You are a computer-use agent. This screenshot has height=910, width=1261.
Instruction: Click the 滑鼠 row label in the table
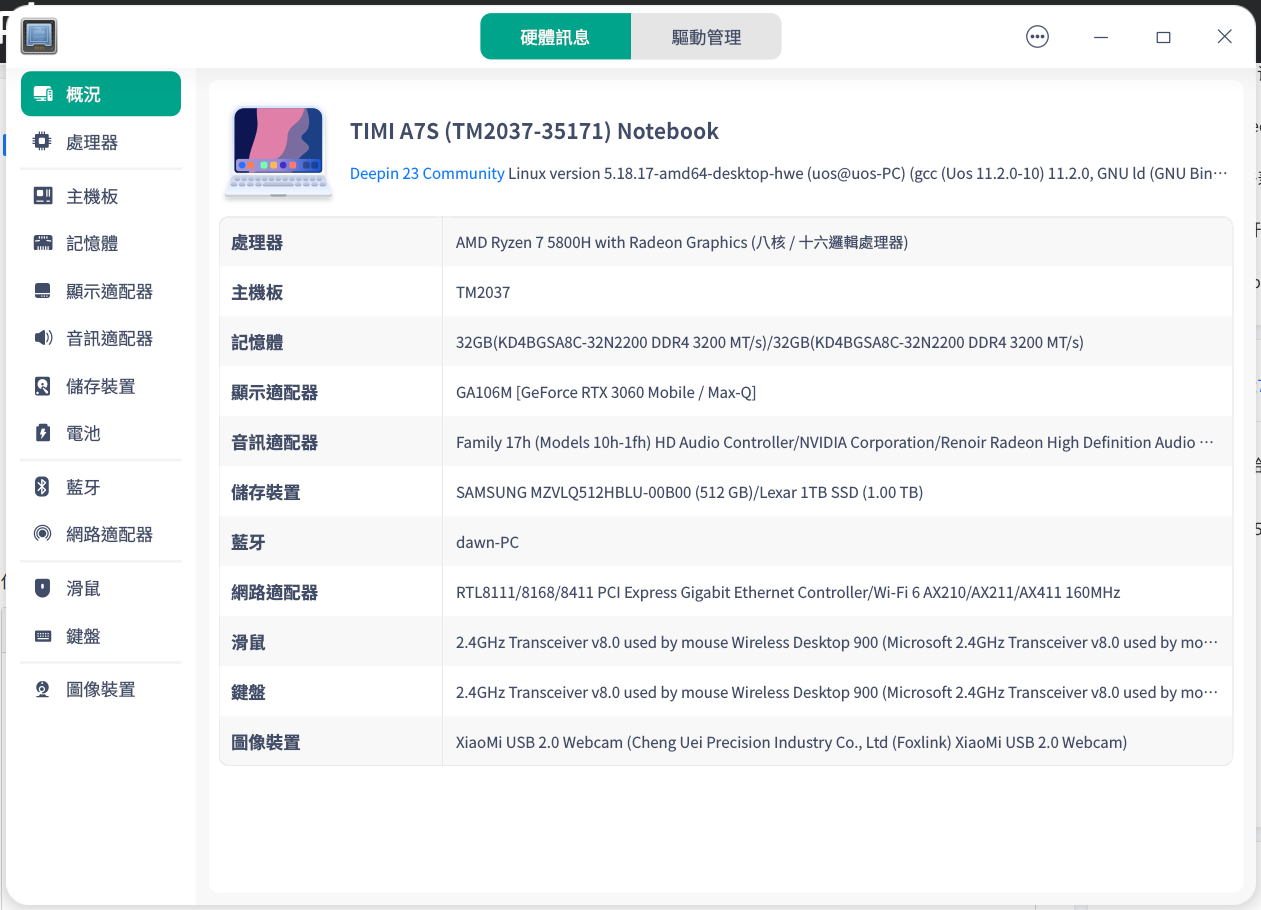coord(248,642)
